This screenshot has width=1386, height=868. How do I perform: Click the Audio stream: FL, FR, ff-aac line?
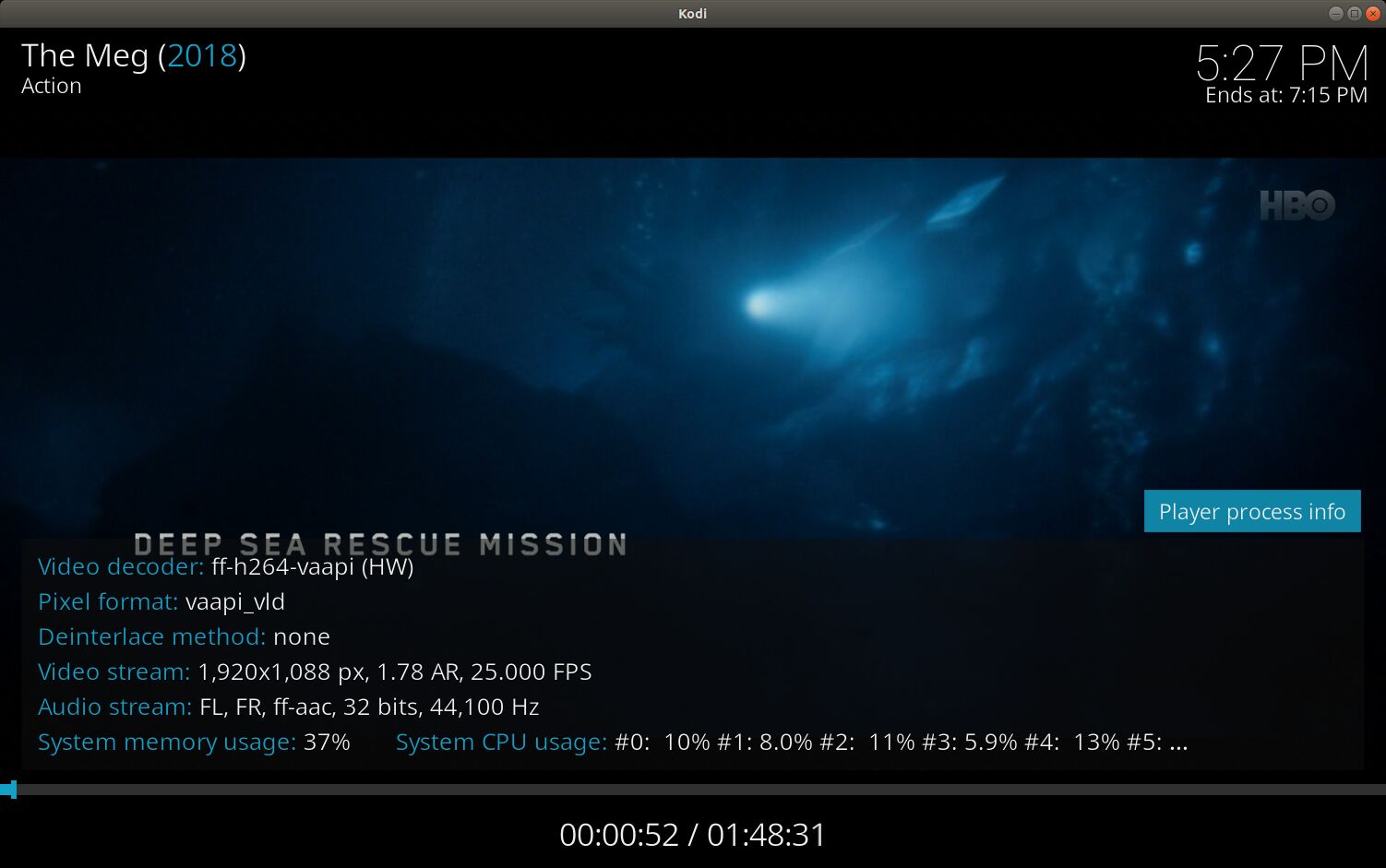pyautogui.click(x=289, y=707)
